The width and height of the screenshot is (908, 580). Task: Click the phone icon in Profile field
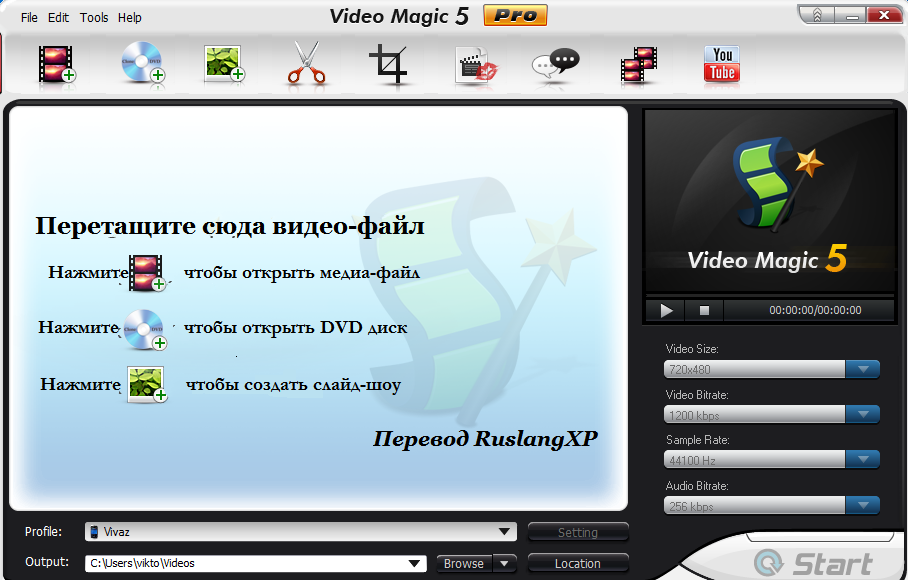coord(94,532)
